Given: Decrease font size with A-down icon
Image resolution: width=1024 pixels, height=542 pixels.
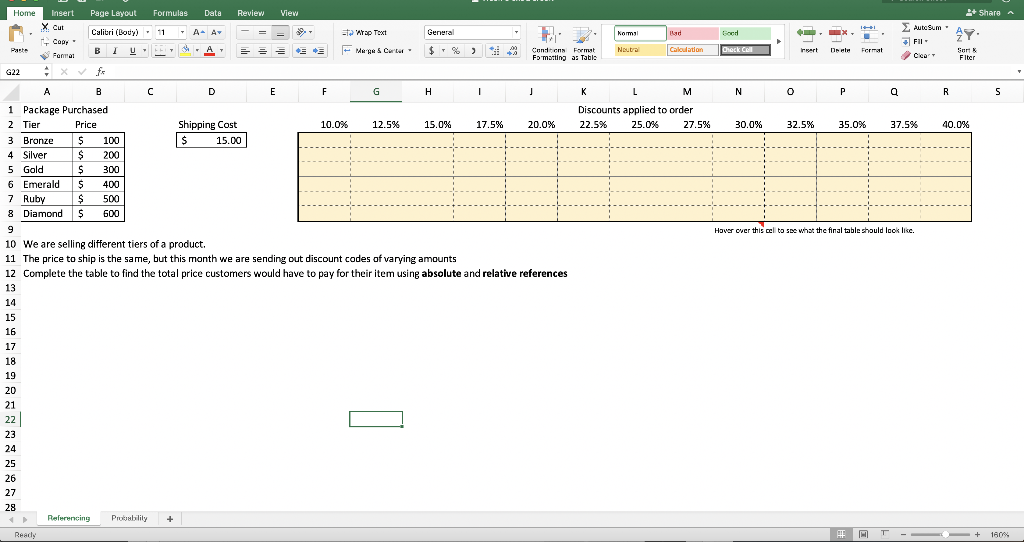Looking at the screenshot, I should pyautogui.click(x=218, y=32).
